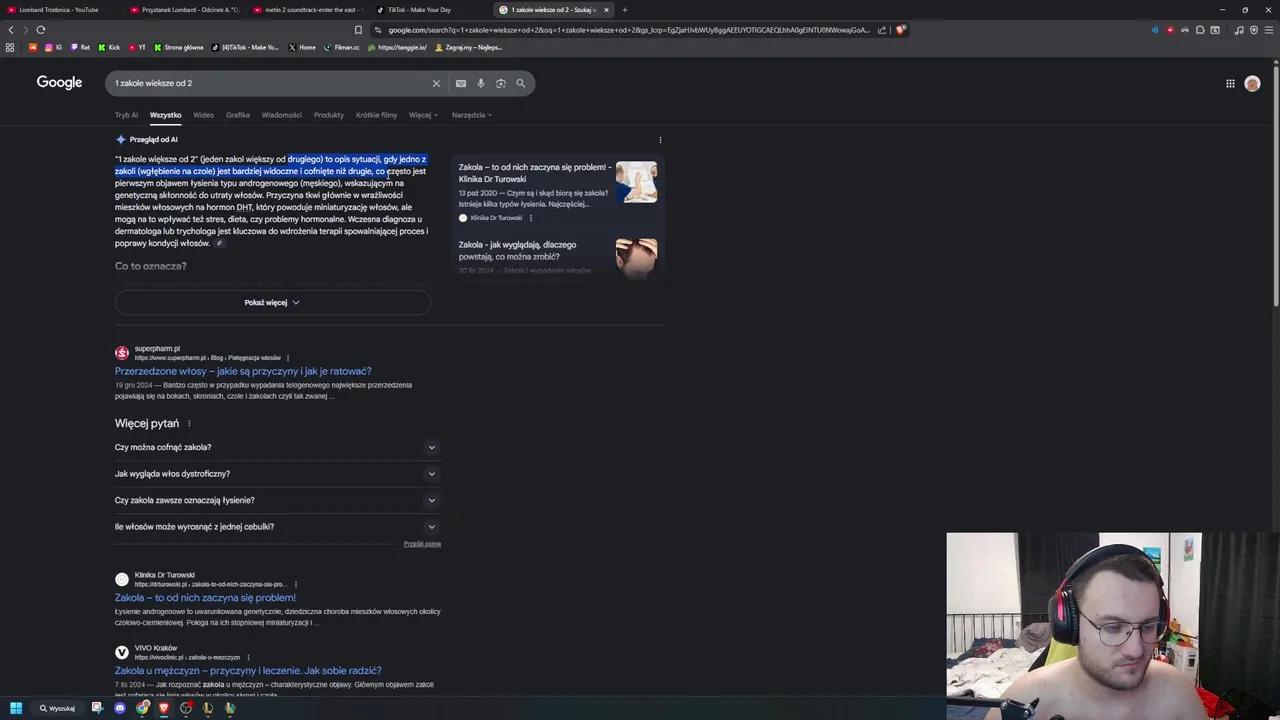
Task: Expand AI overview with 'Pokaż więcej'
Action: (x=272, y=302)
